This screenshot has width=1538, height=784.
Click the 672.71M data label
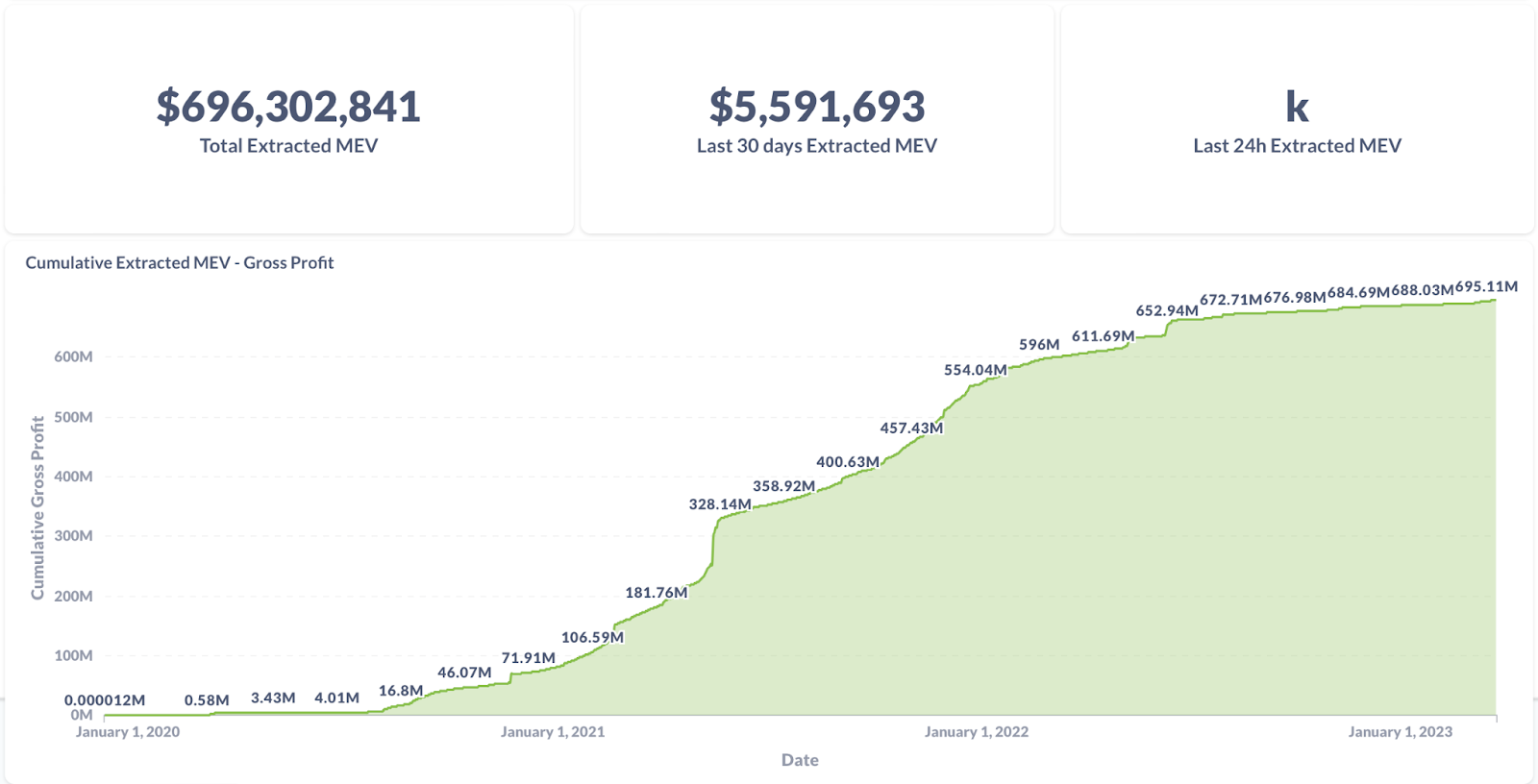(1231, 300)
